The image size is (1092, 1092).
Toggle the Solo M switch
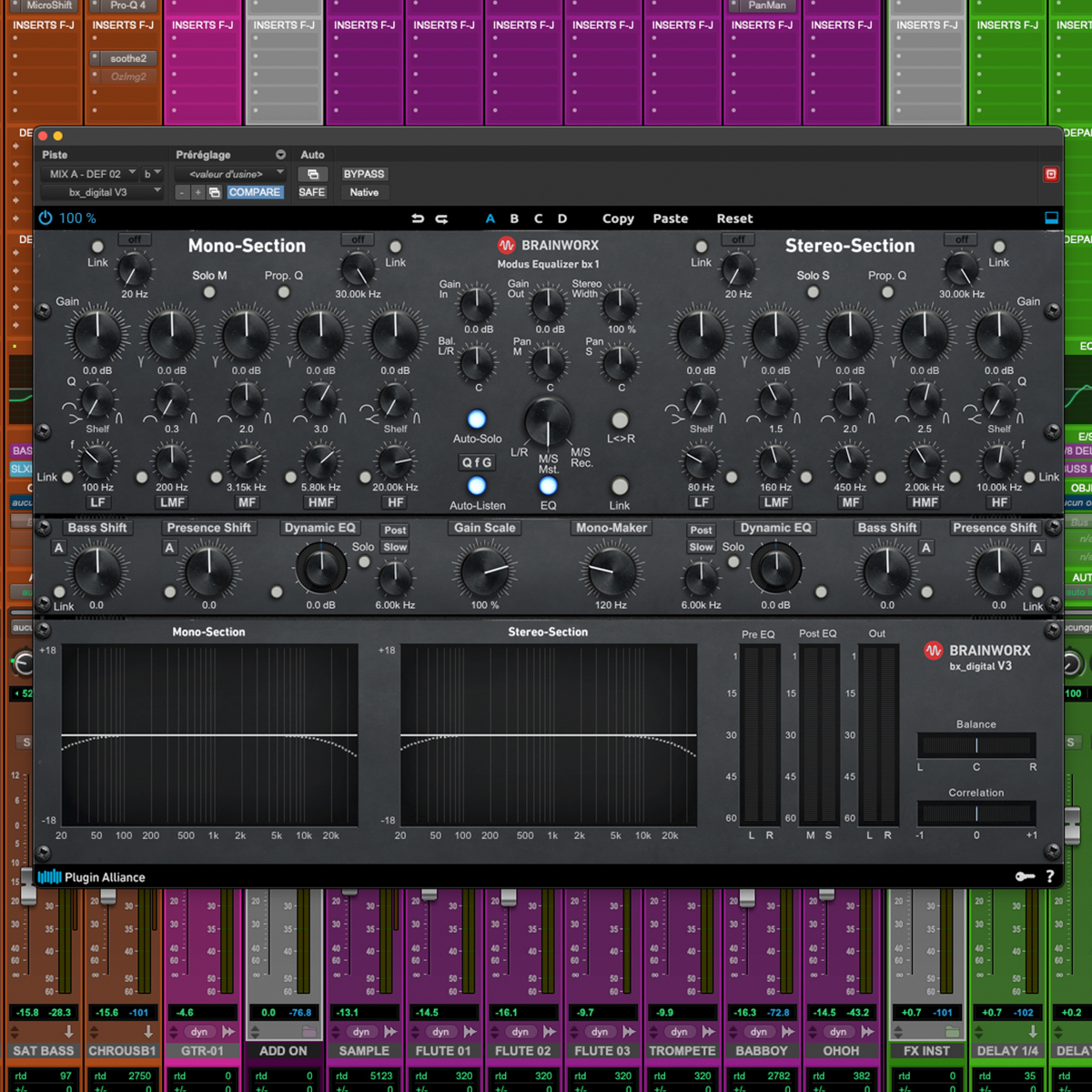click(x=209, y=292)
